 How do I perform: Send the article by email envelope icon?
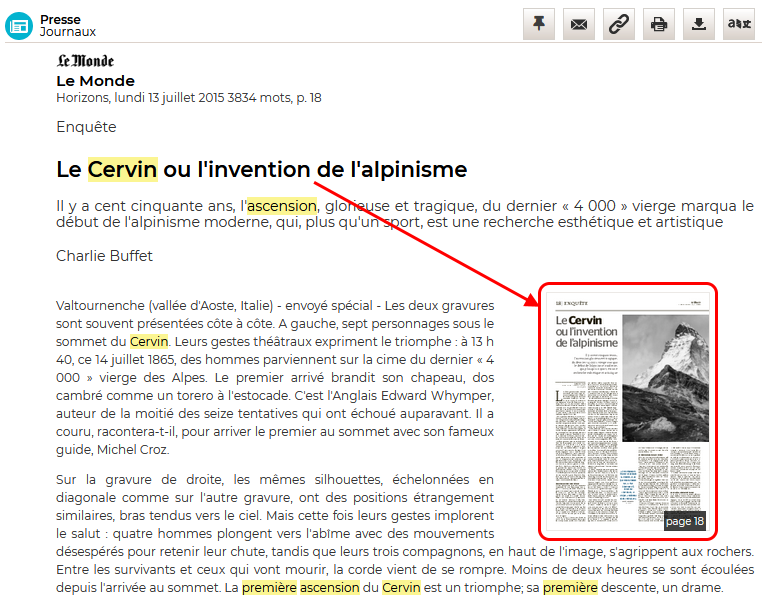click(579, 25)
